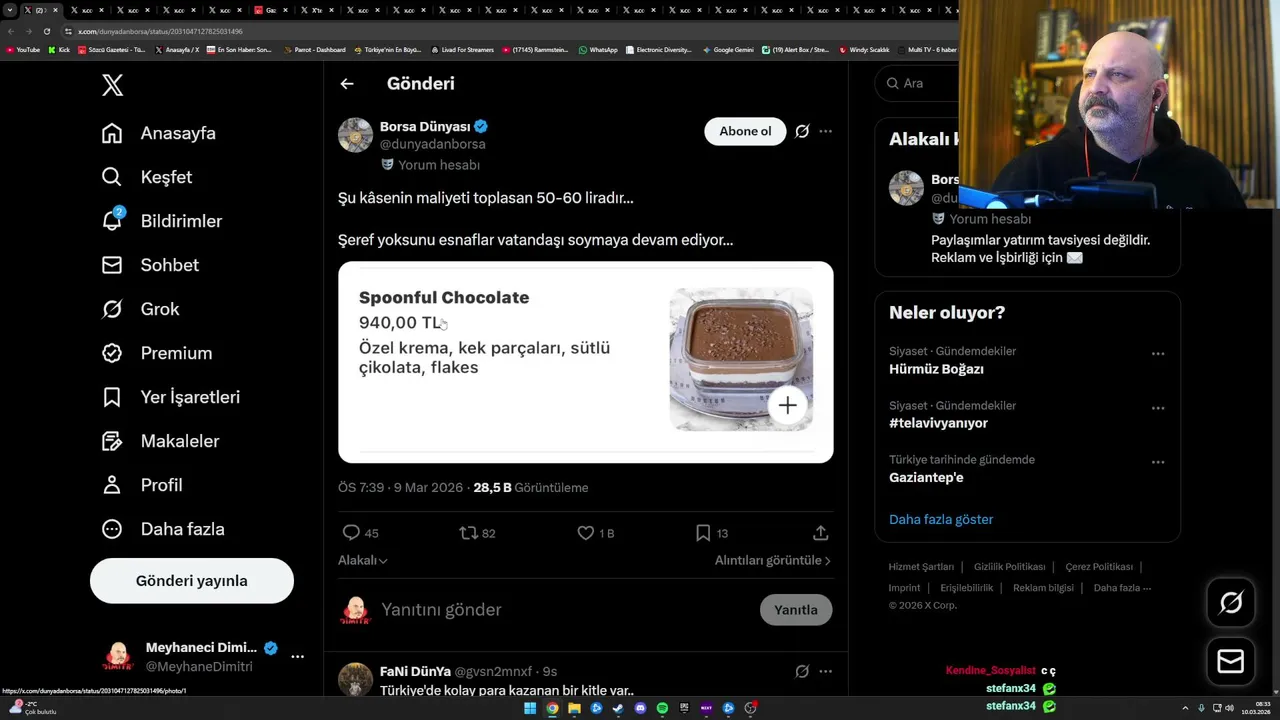Open Steam from the taskbar

618,708
